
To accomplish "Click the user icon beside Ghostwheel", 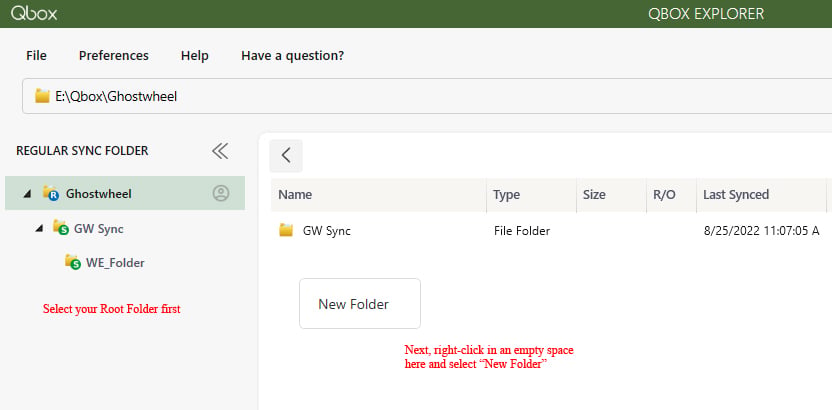I will click(x=221, y=193).
